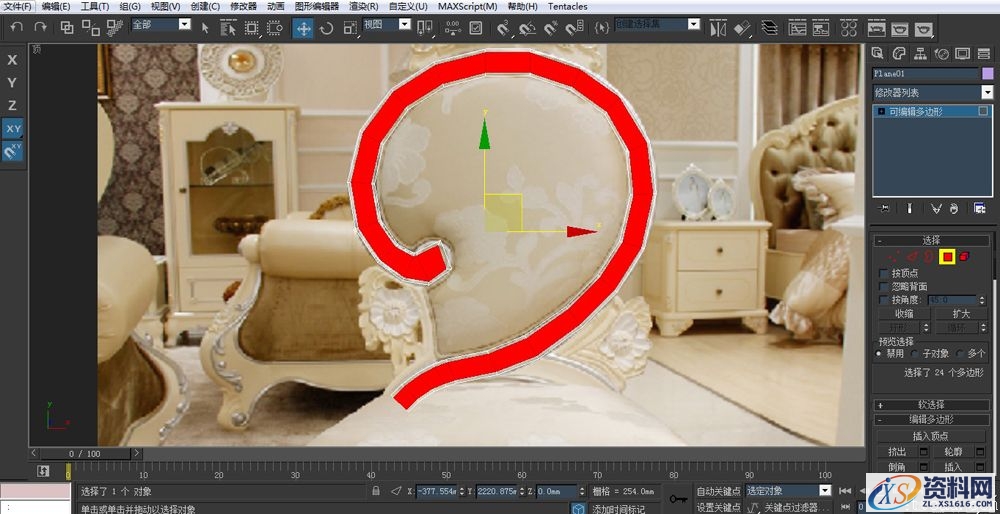Click the 插入顶点 button
The width and height of the screenshot is (1000, 514).
point(930,436)
